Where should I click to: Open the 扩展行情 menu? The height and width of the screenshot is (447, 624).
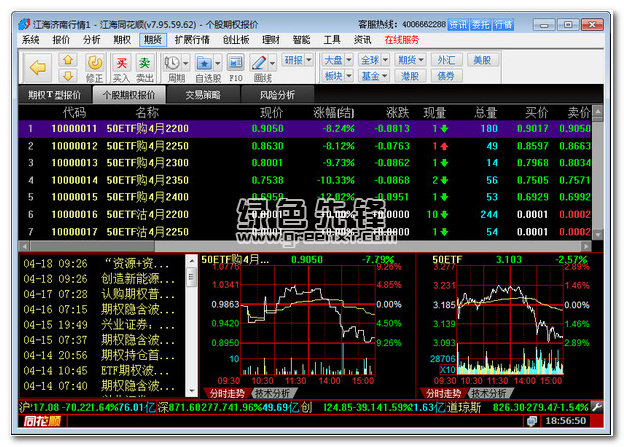tap(192, 40)
